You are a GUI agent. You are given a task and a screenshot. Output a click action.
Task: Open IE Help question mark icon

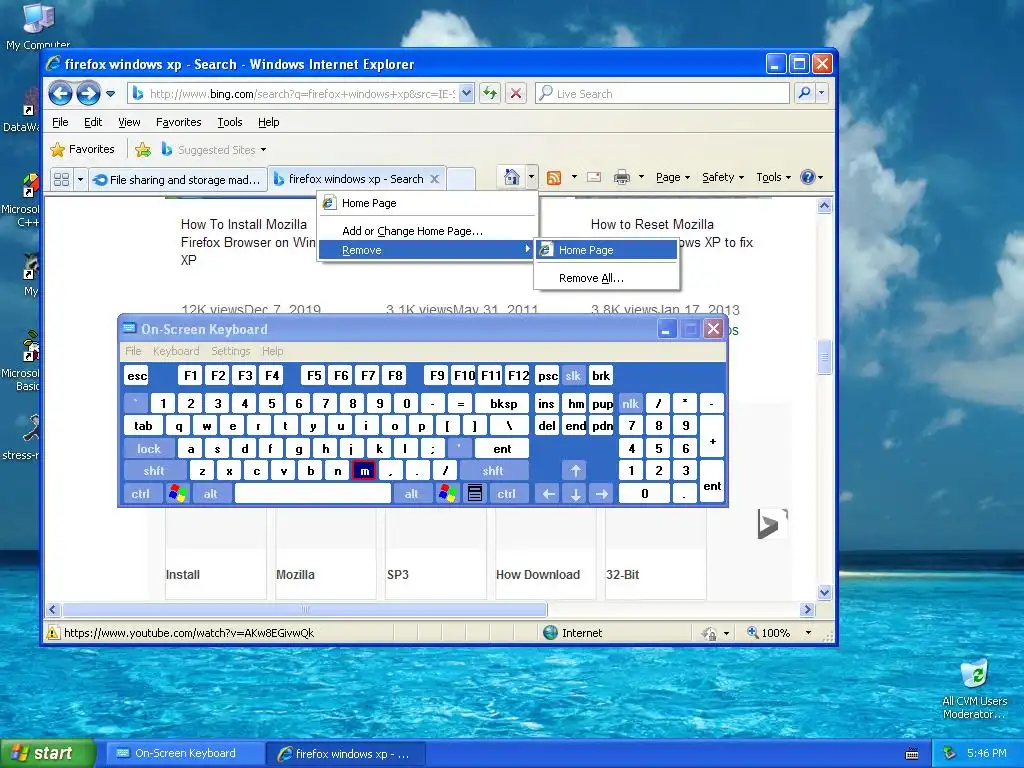pyautogui.click(x=808, y=177)
